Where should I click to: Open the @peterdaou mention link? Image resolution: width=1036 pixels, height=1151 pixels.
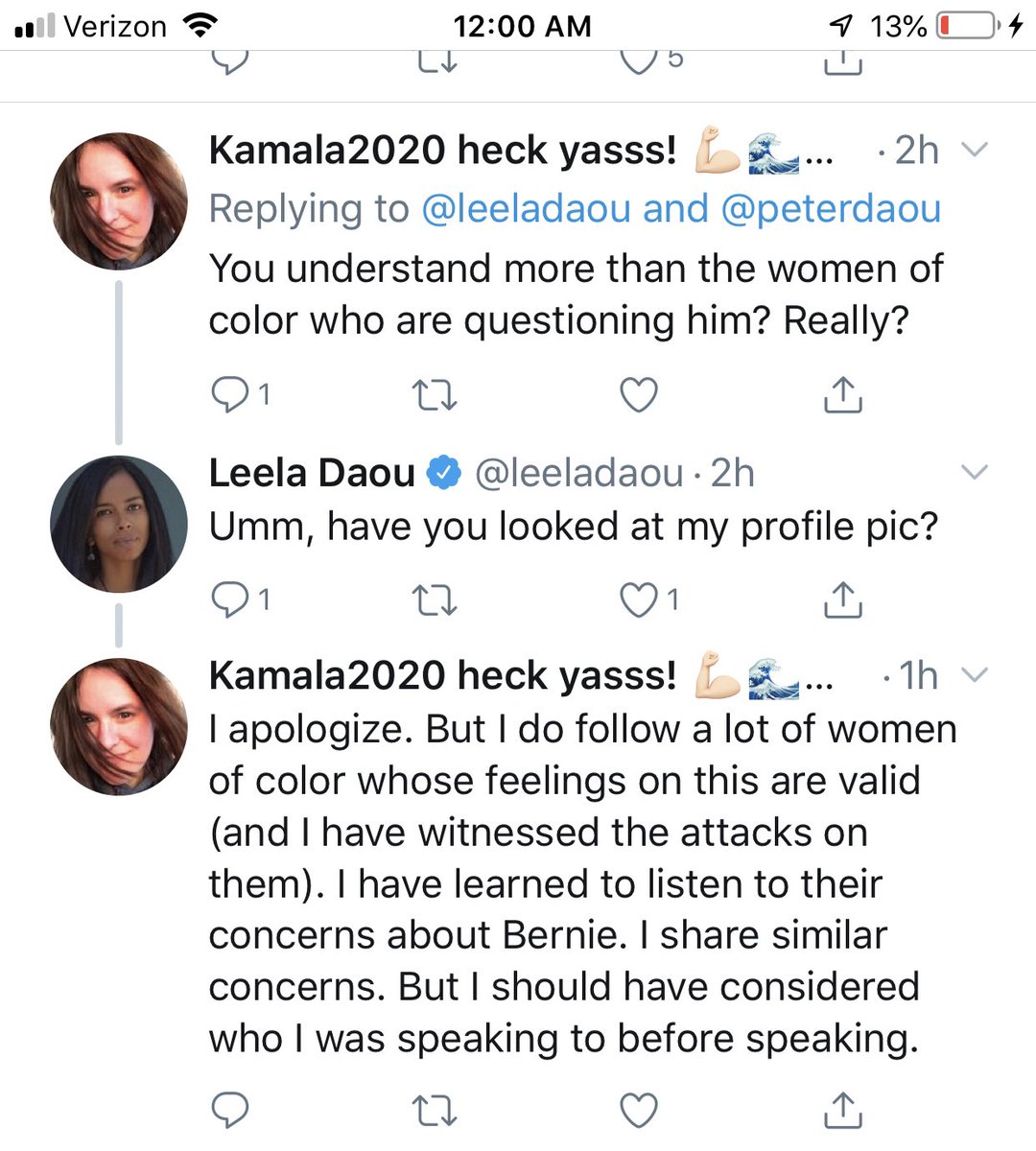[x=831, y=209]
